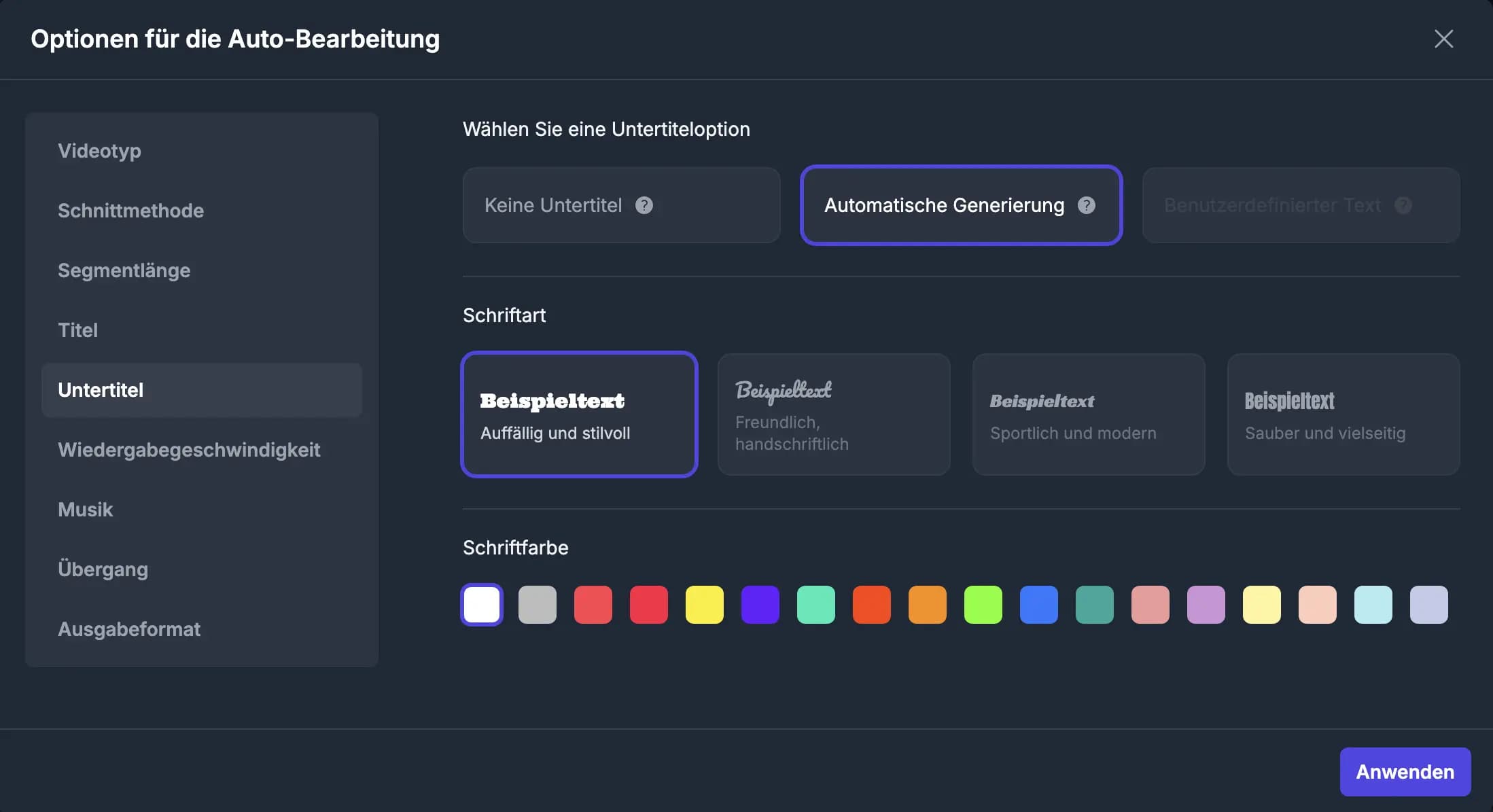The width and height of the screenshot is (1493, 812).
Task: Open the help tooltip for Benutzerdefinierter Text
Action: [1404, 205]
